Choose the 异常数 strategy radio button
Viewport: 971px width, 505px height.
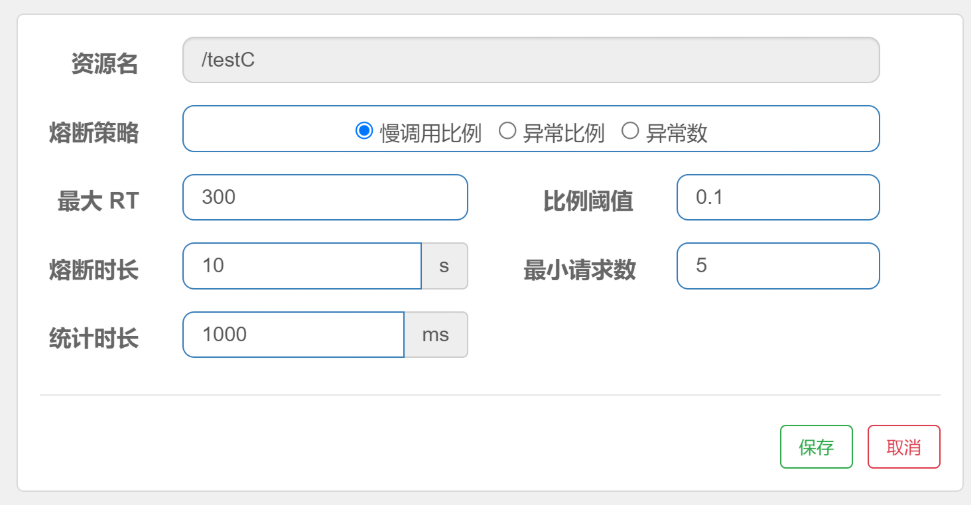(630, 131)
